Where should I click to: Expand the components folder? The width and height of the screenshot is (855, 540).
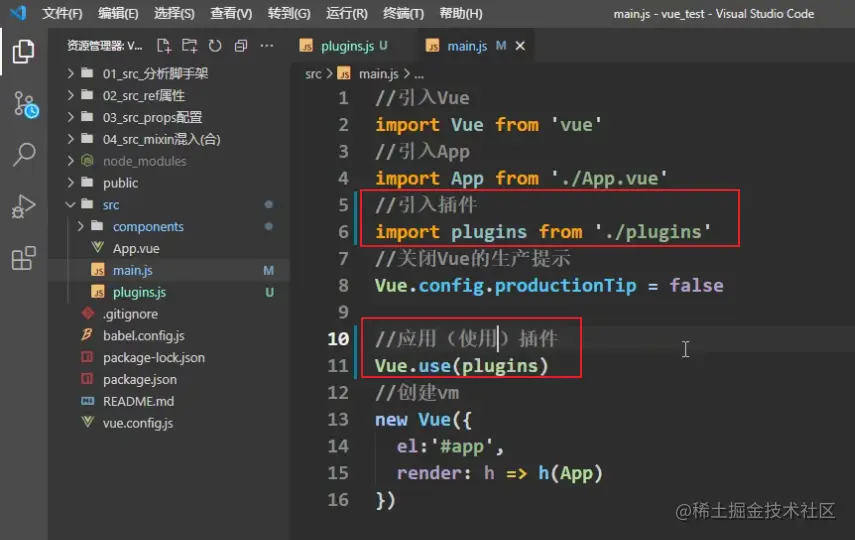click(168, 226)
